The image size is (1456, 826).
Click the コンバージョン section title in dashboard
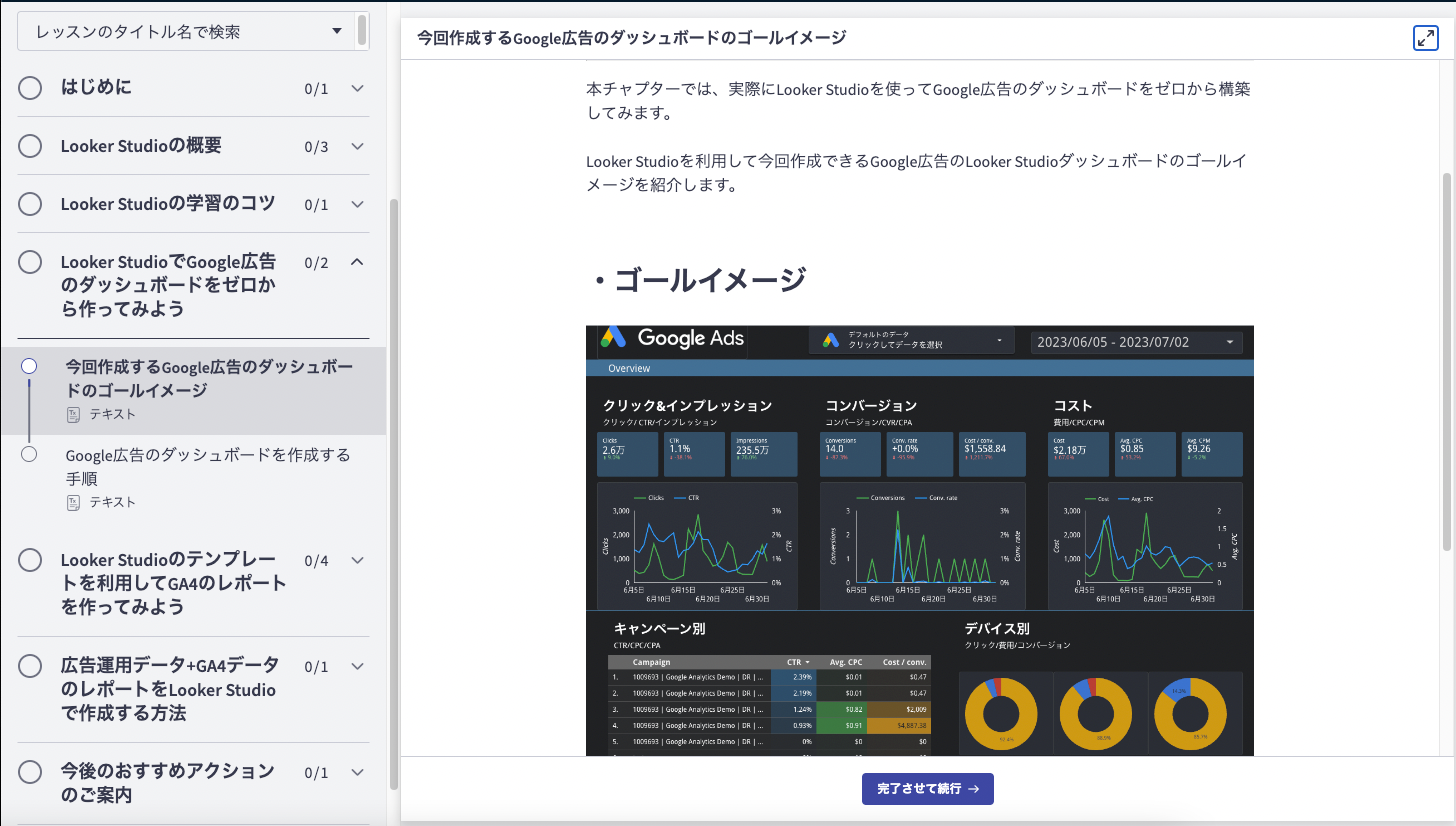[871, 406]
